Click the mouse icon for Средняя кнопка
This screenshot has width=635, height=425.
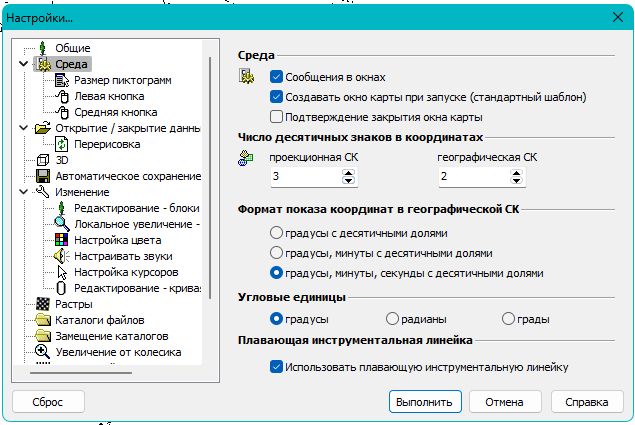coord(62,112)
